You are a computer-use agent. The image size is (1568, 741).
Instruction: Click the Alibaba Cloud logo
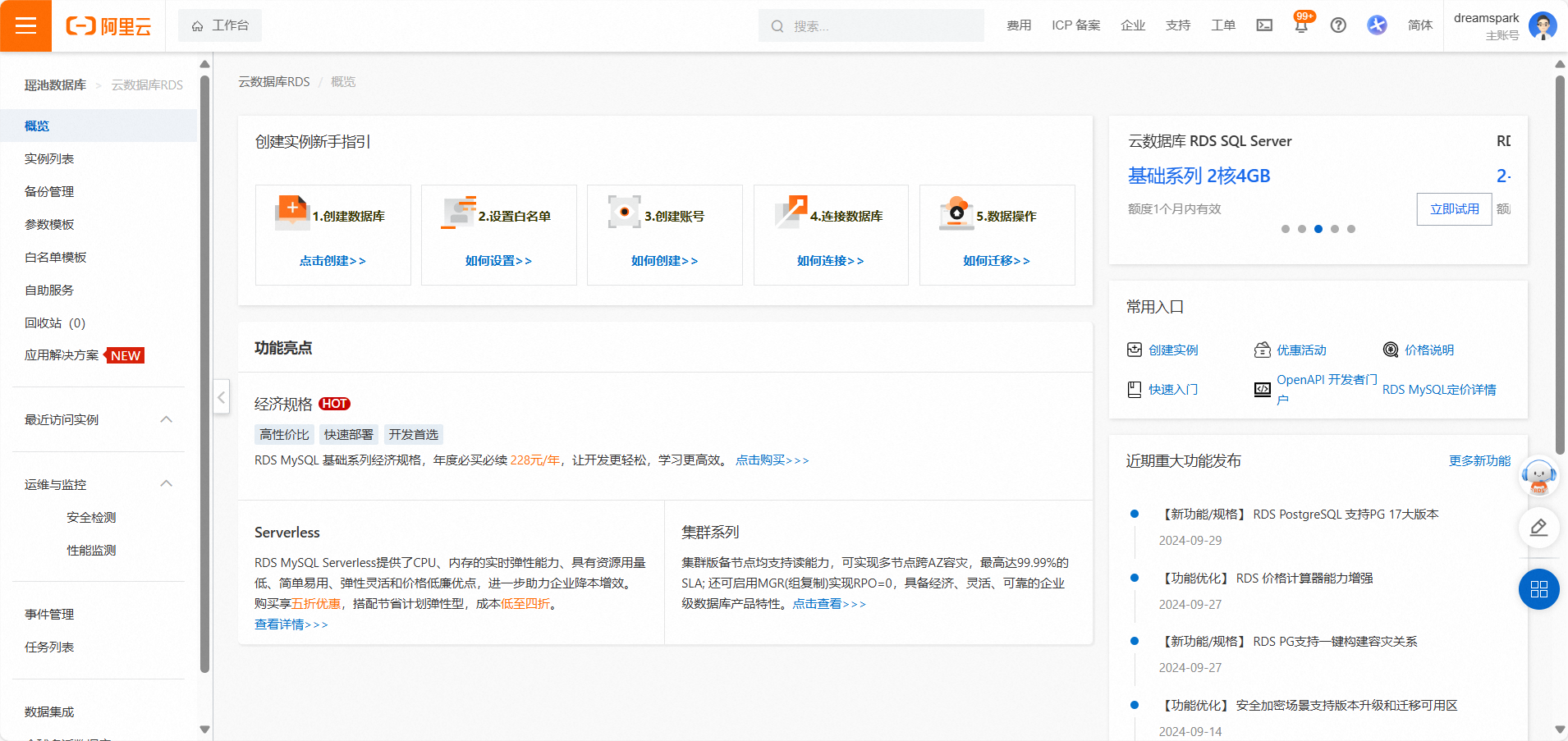108,26
